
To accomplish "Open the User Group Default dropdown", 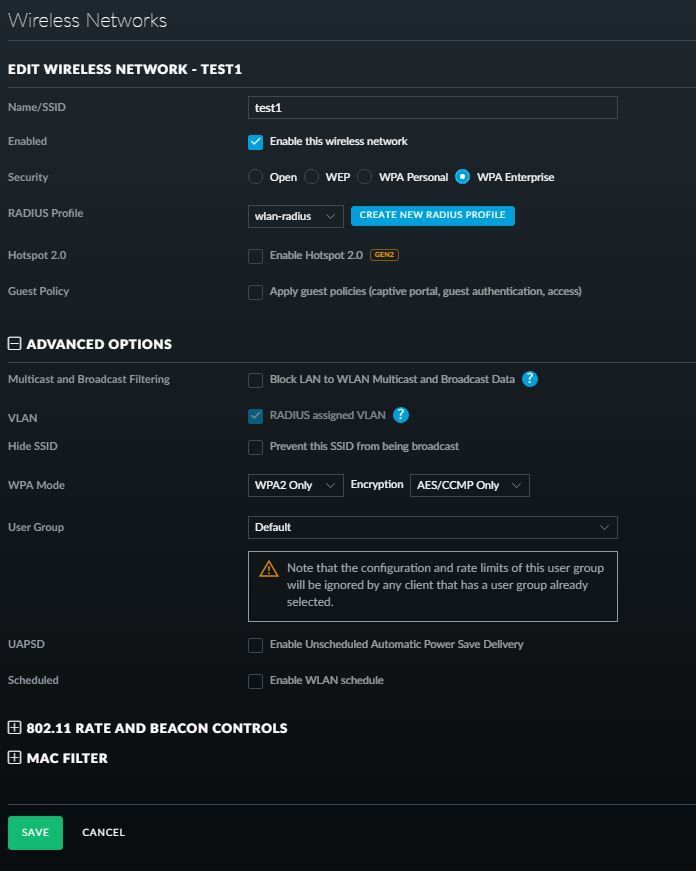I will point(432,527).
